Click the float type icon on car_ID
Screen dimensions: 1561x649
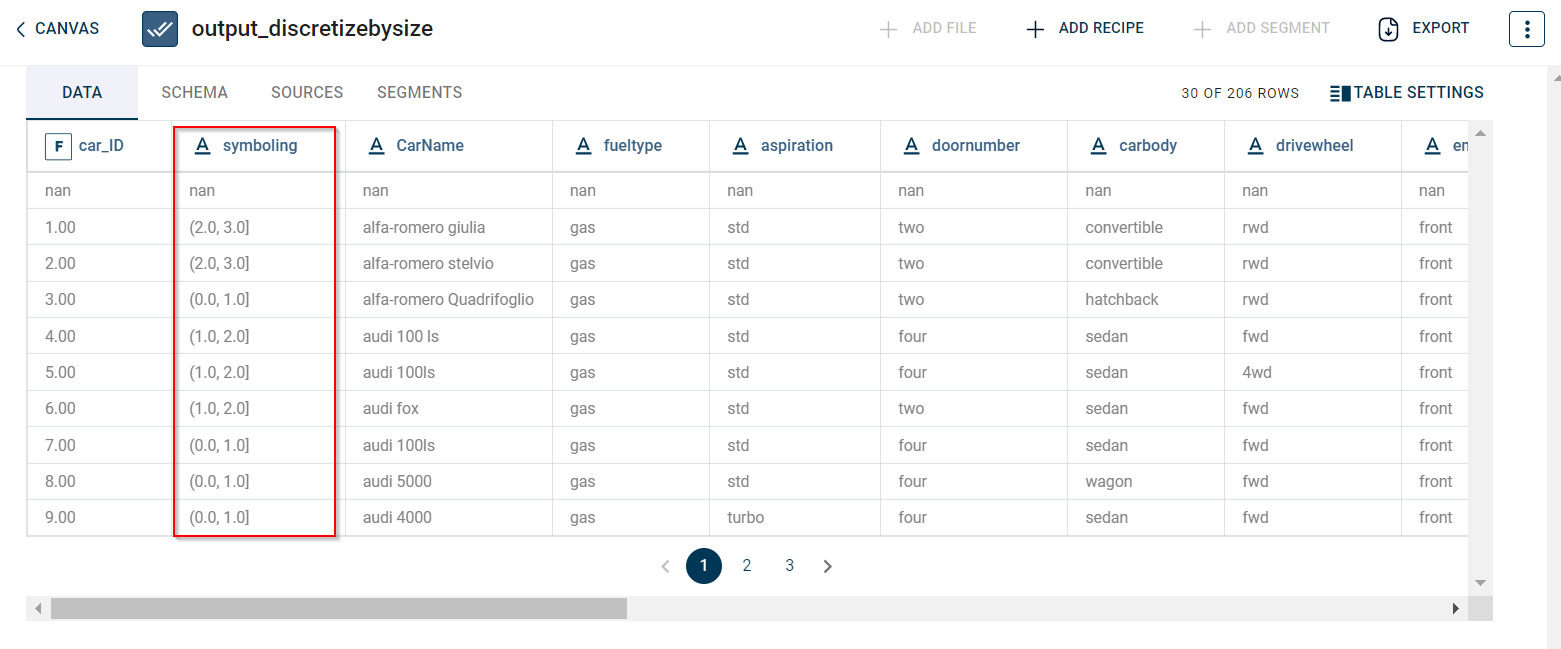tap(58, 146)
